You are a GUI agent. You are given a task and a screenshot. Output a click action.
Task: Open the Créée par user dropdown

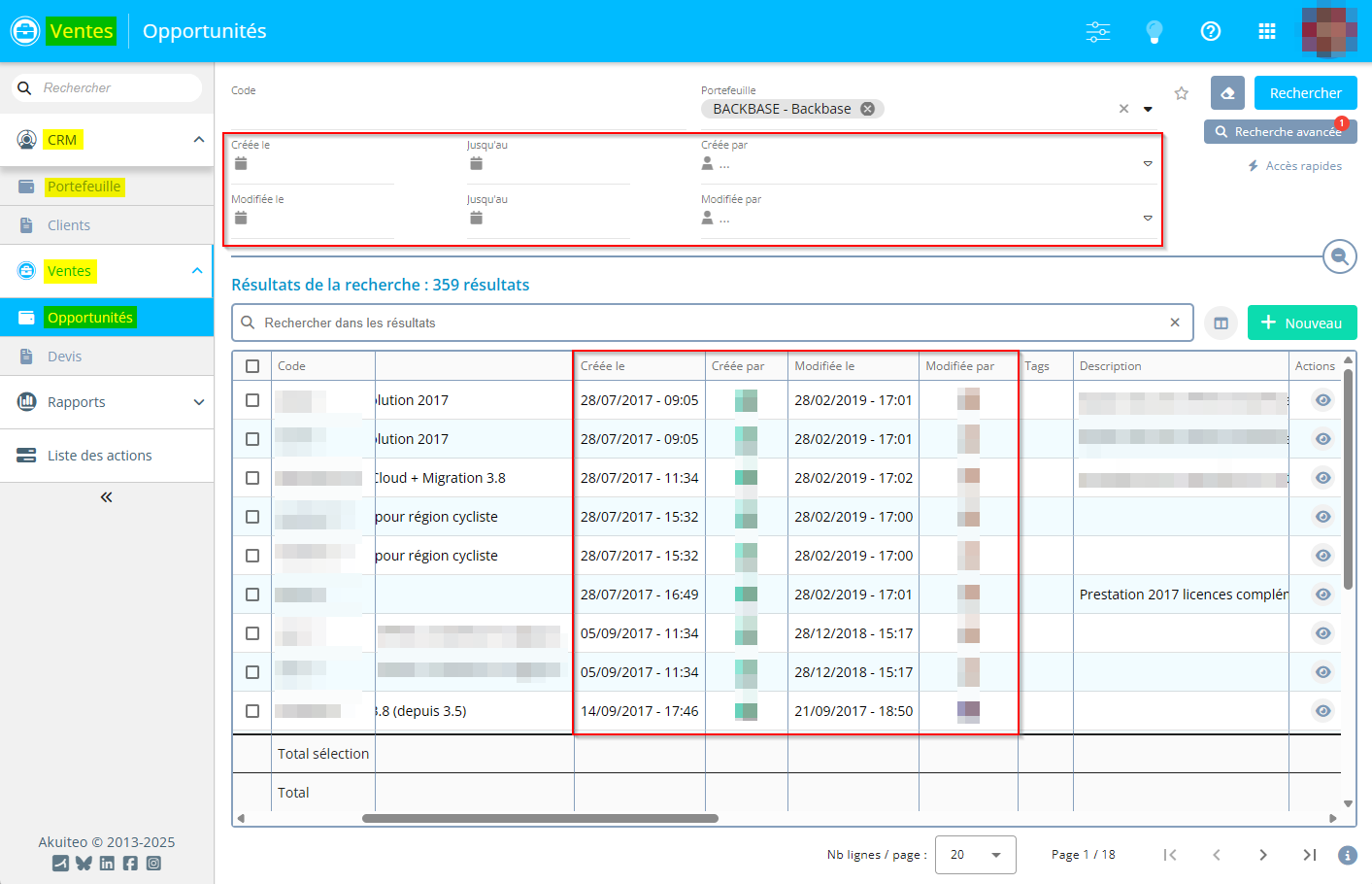pos(1147,164)
